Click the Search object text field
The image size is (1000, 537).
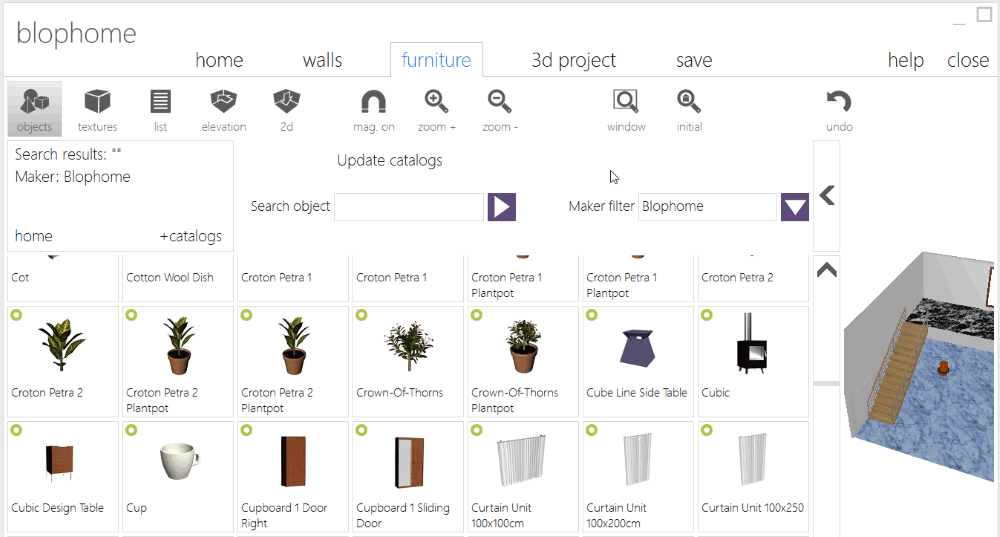click(409, 207)
